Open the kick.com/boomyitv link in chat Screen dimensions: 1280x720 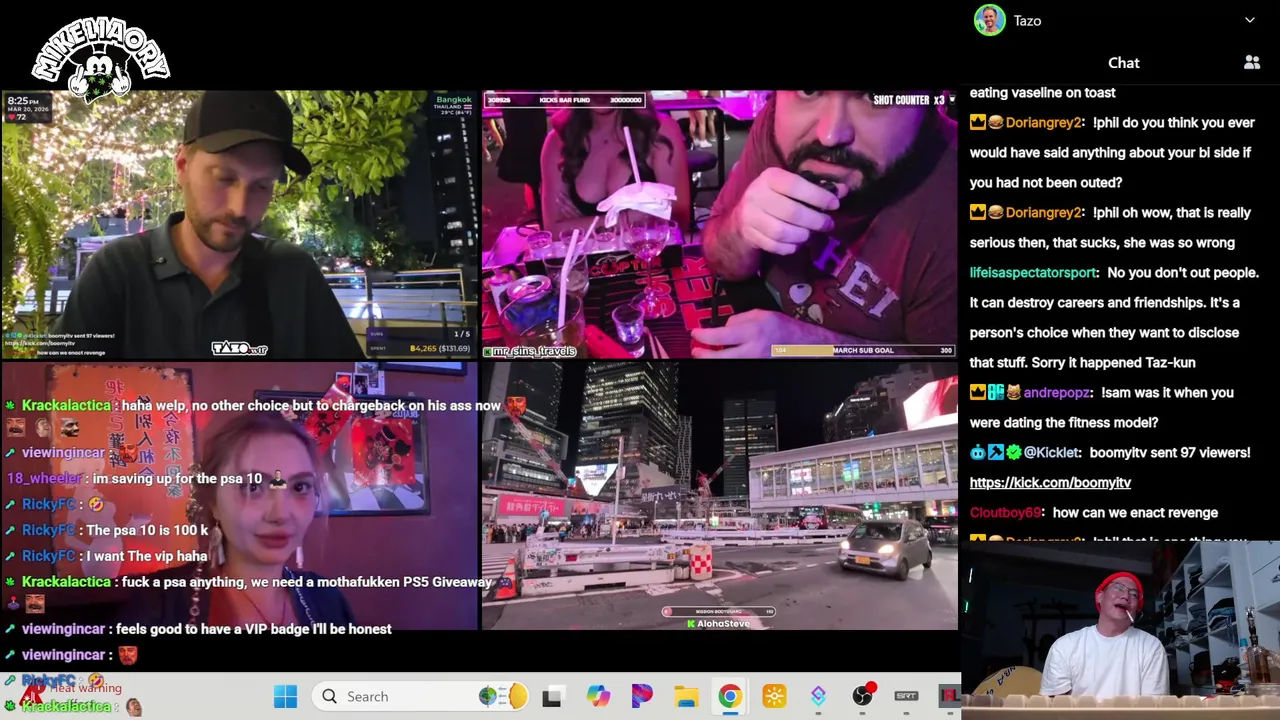(x=1050, y=482)
